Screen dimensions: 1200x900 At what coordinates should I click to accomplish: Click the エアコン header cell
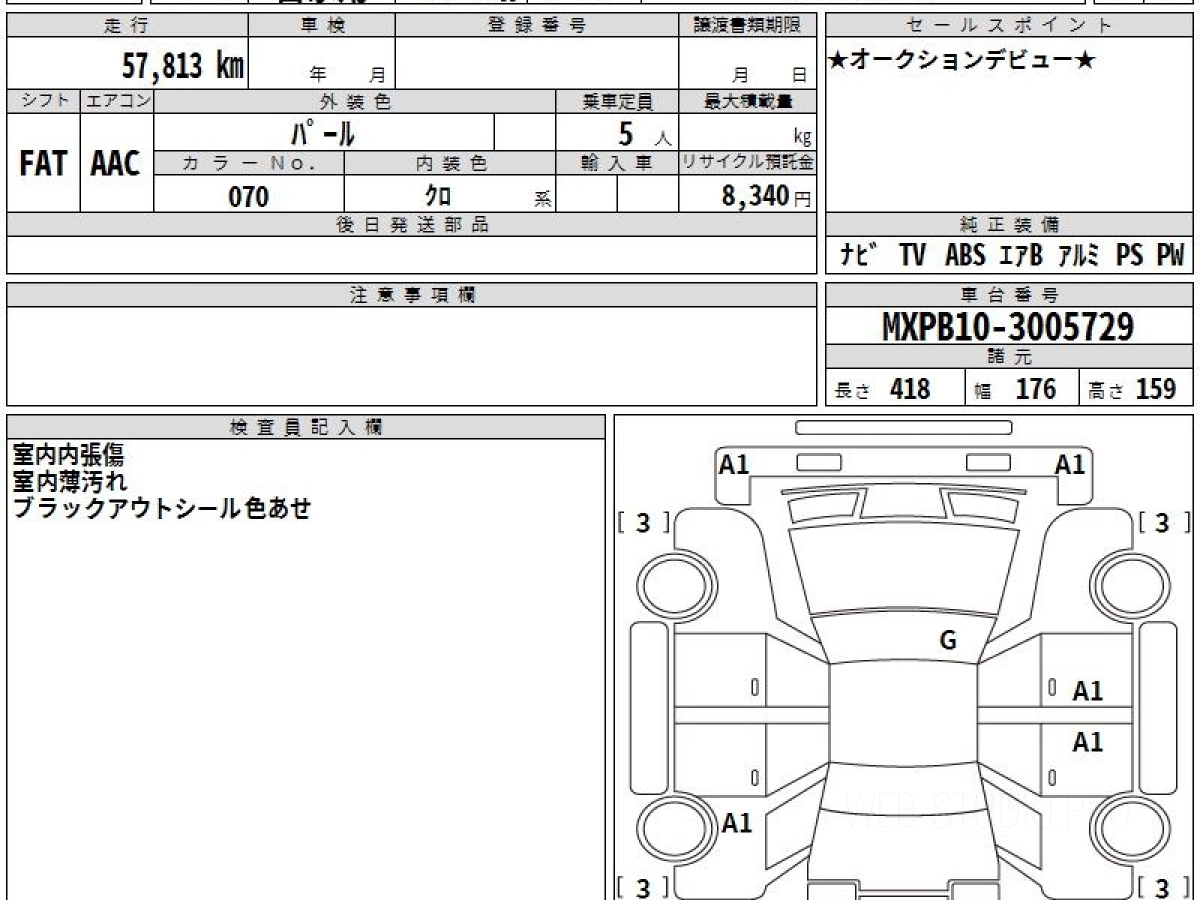click(x=117, y=101)
